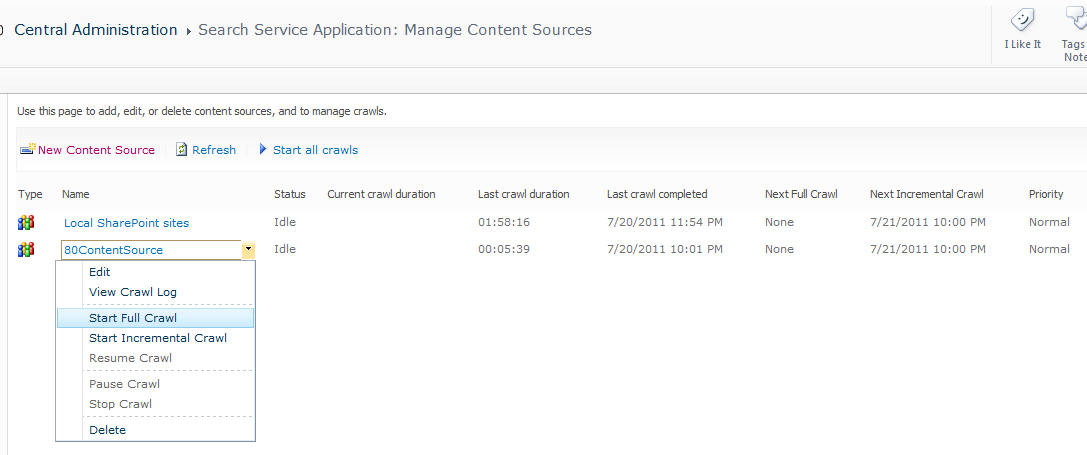Click the Tags & Notes icon

1077,19
